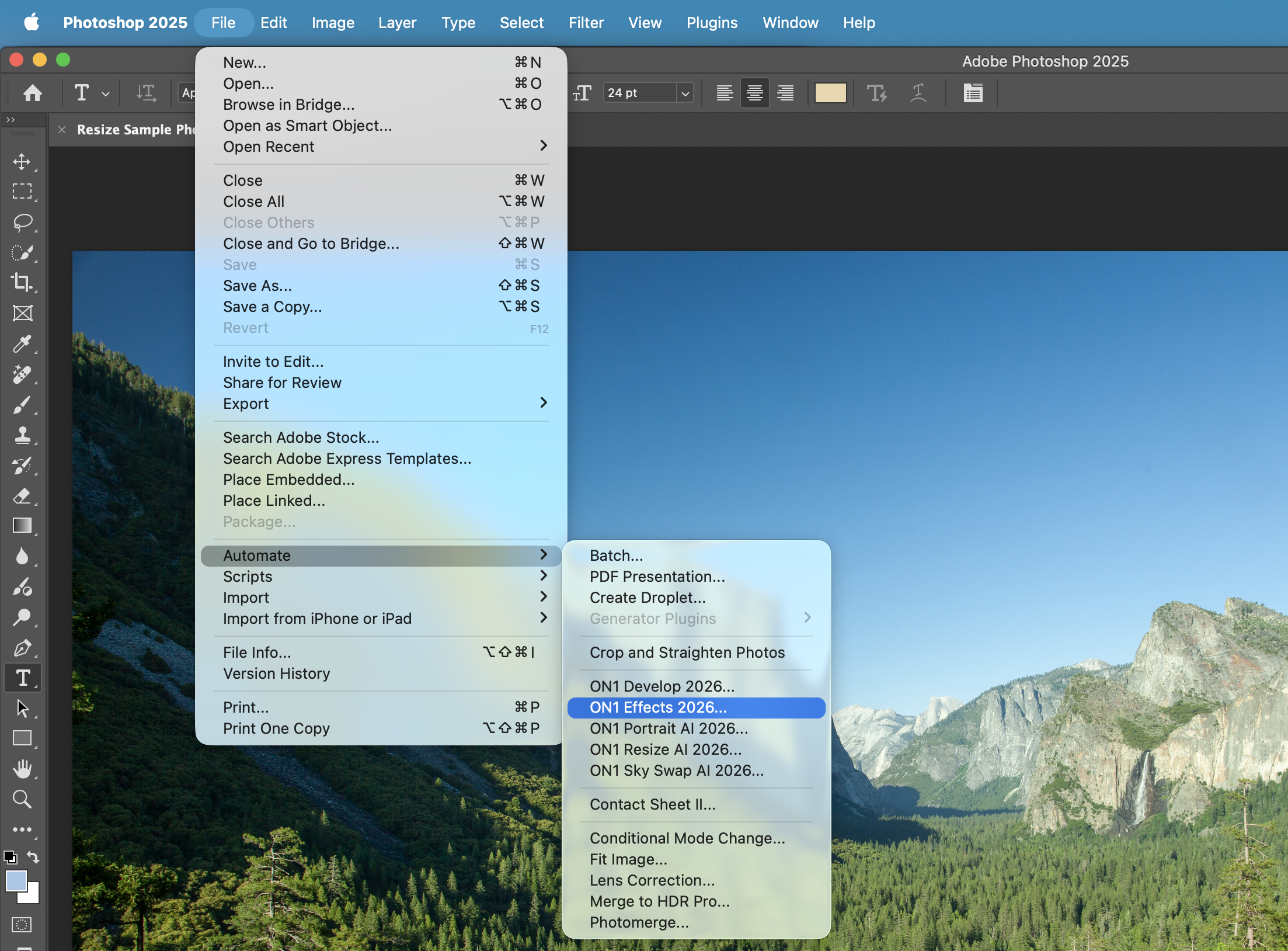
Task: Enable center text alignment
Action: [754, 93]
